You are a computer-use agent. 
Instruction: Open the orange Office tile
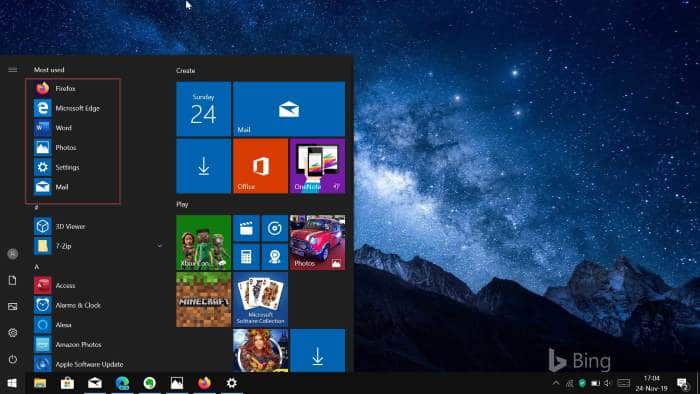click(x=260, y=166)
